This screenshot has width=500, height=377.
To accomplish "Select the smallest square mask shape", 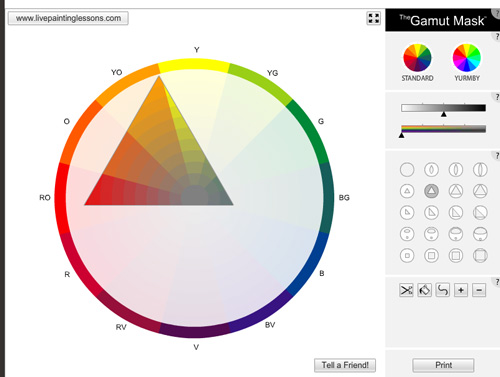I will click(x=407, y=256).
